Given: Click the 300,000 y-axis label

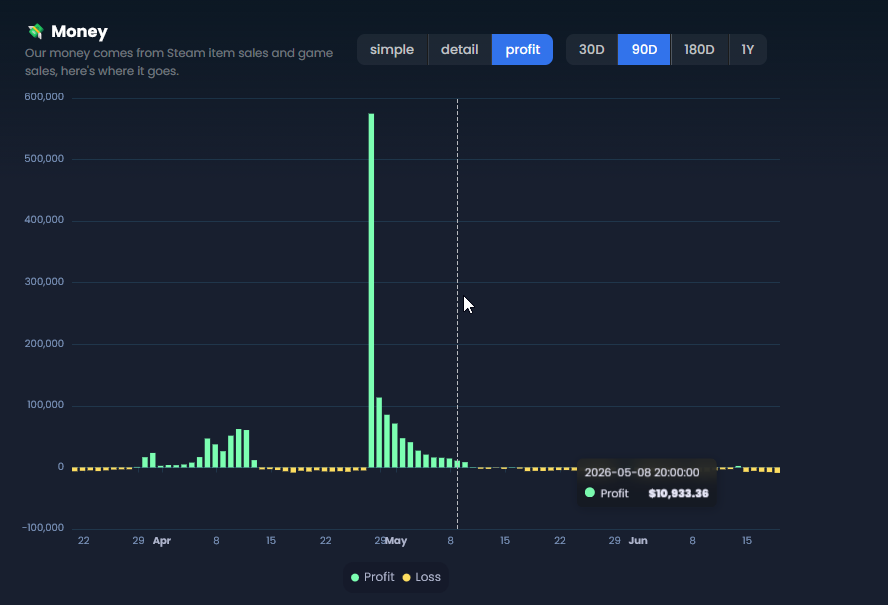Looking at the screenshot, I should pos(44,282).
